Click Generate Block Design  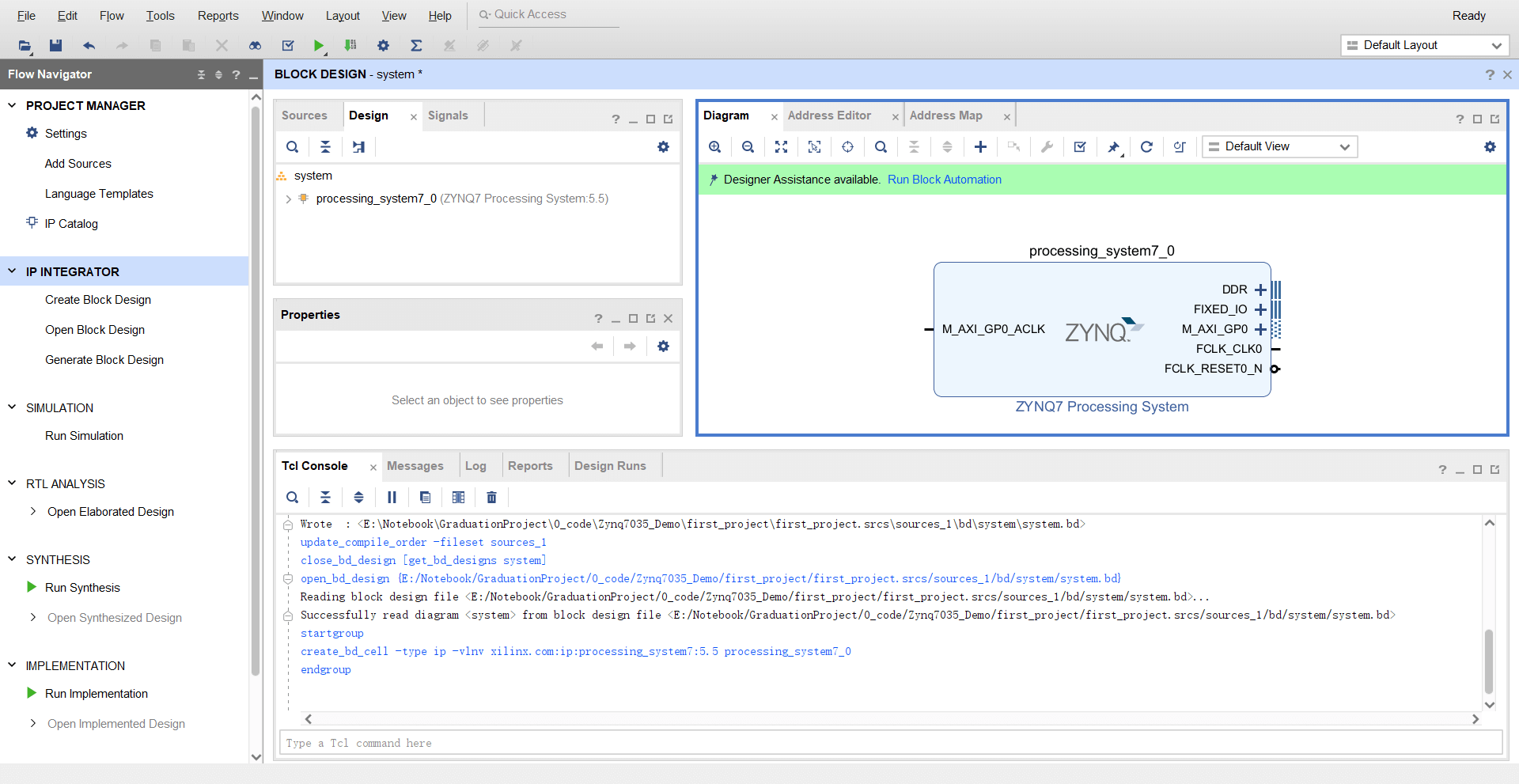(104, 360)
